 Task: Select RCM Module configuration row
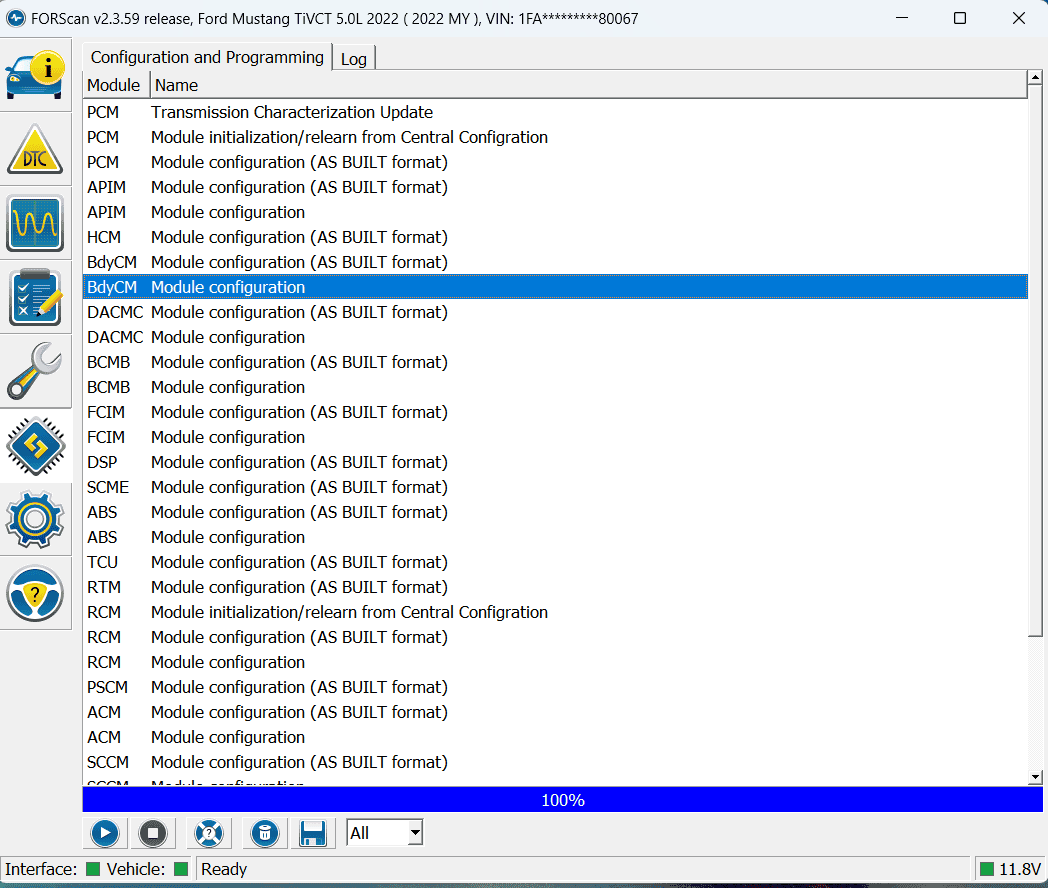click(555, 662)
